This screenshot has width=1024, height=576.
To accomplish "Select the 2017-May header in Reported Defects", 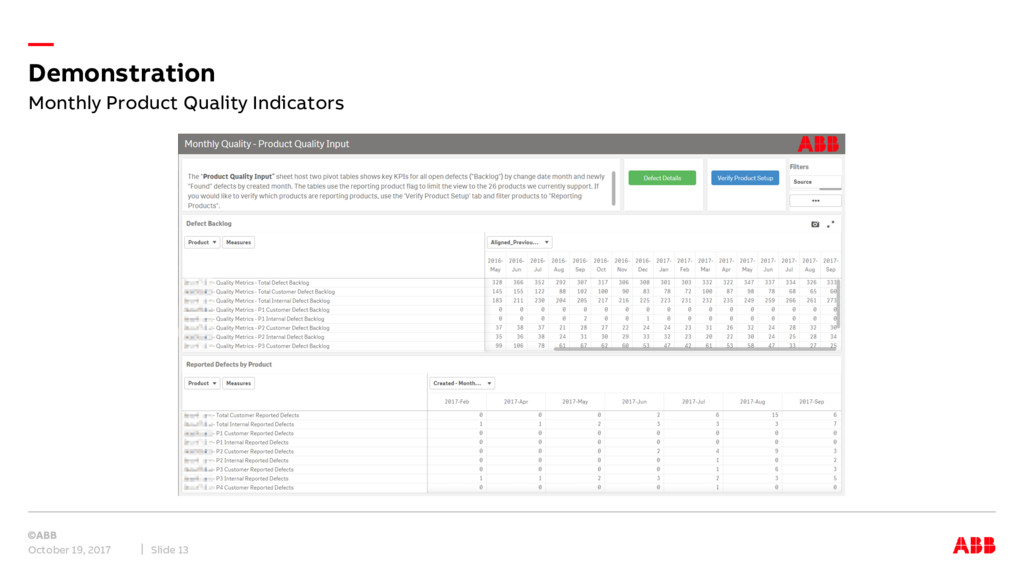I will 575,402.
